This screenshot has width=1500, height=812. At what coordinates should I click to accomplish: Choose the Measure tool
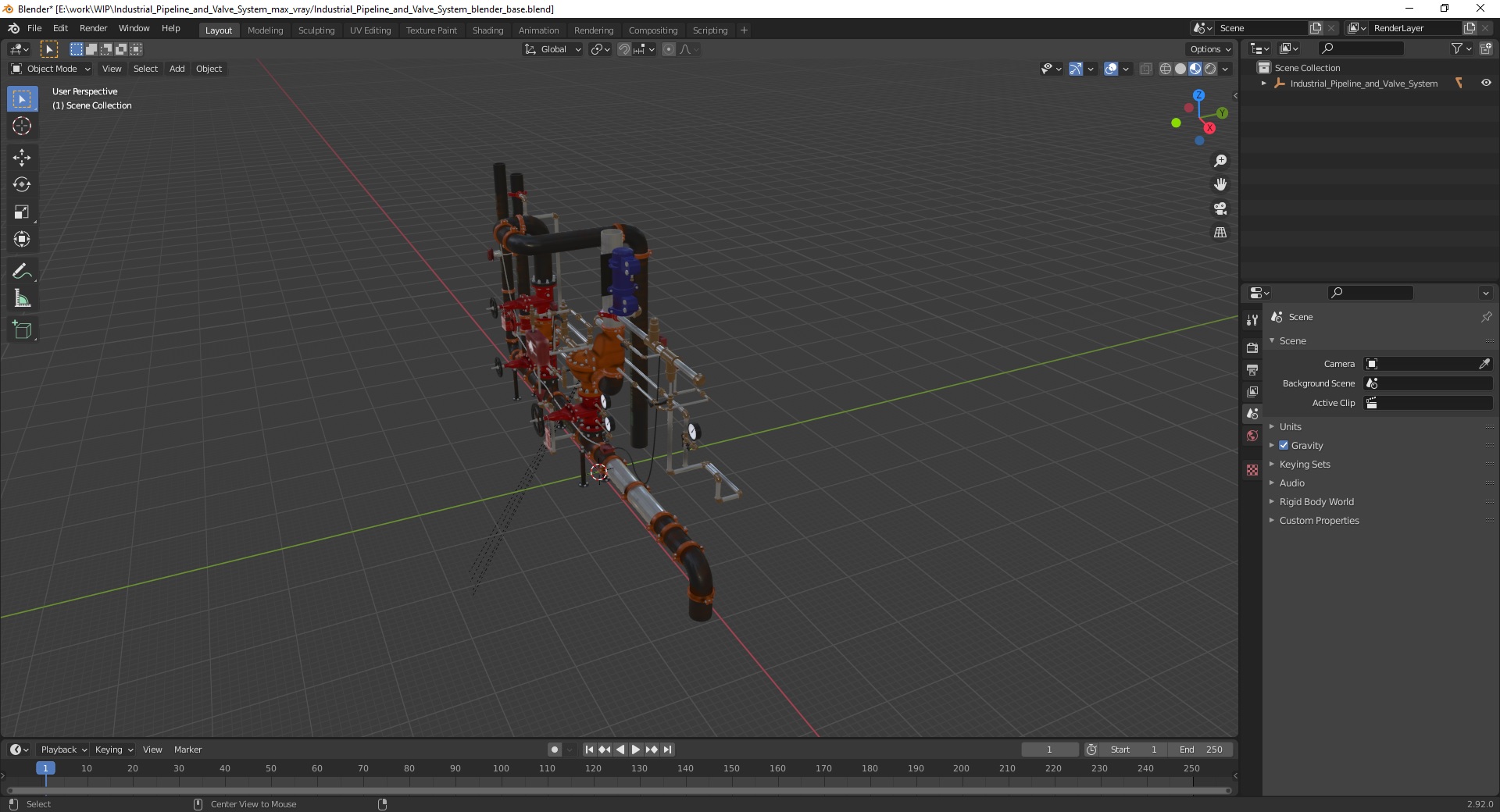[22, 299]
